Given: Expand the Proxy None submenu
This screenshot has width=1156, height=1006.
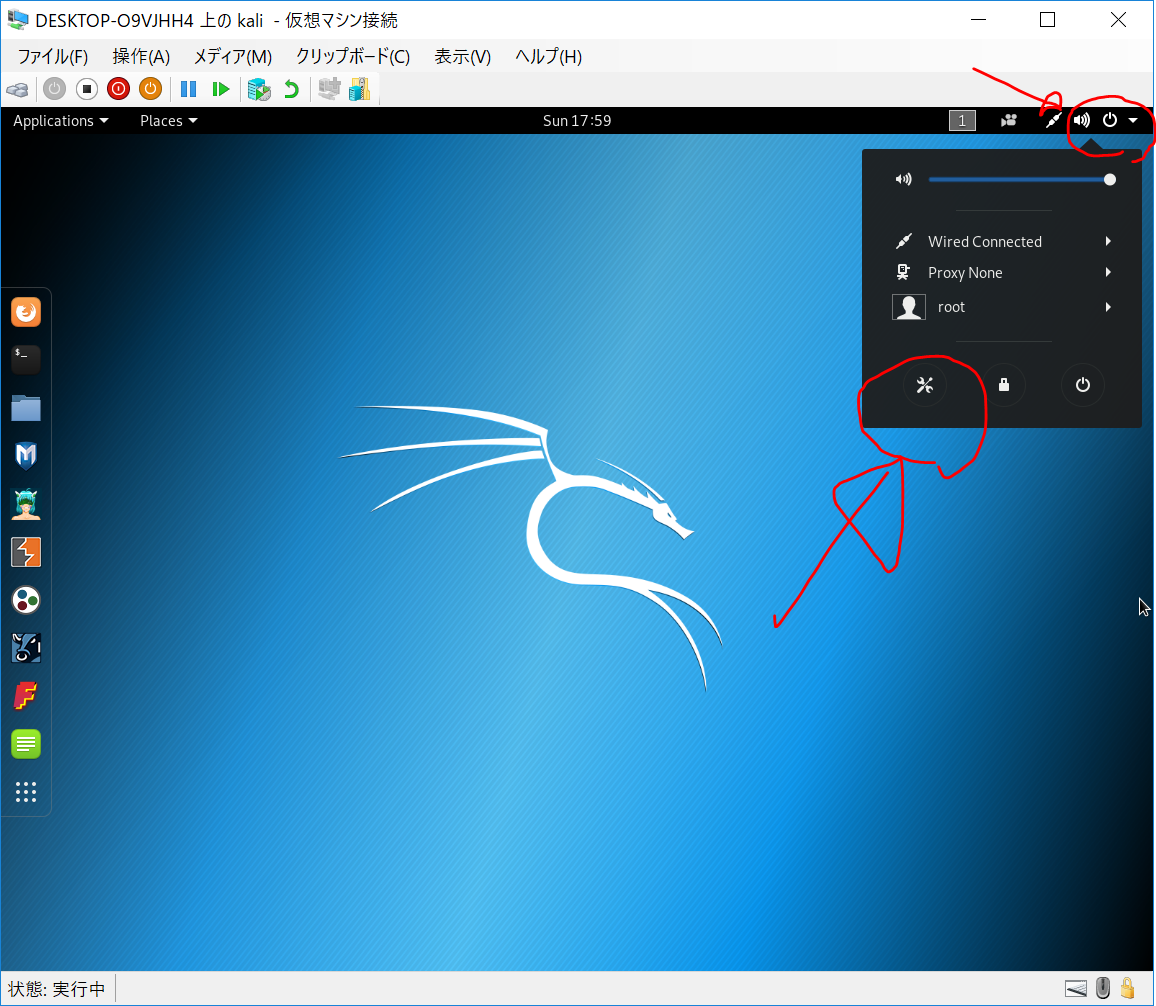Looking at the screenshot, I should (x=1108, y=272).
